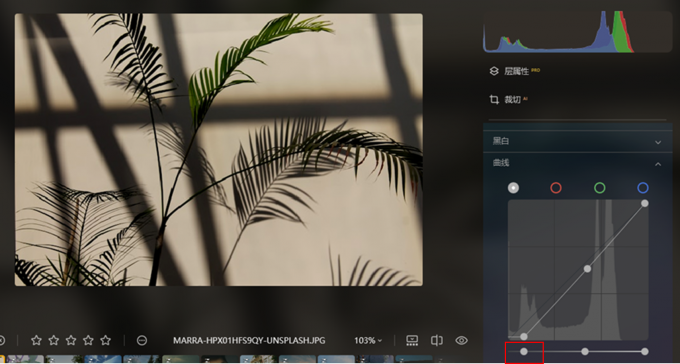
Task: Click the circled minus reject icon
Action: coord(142,341)
